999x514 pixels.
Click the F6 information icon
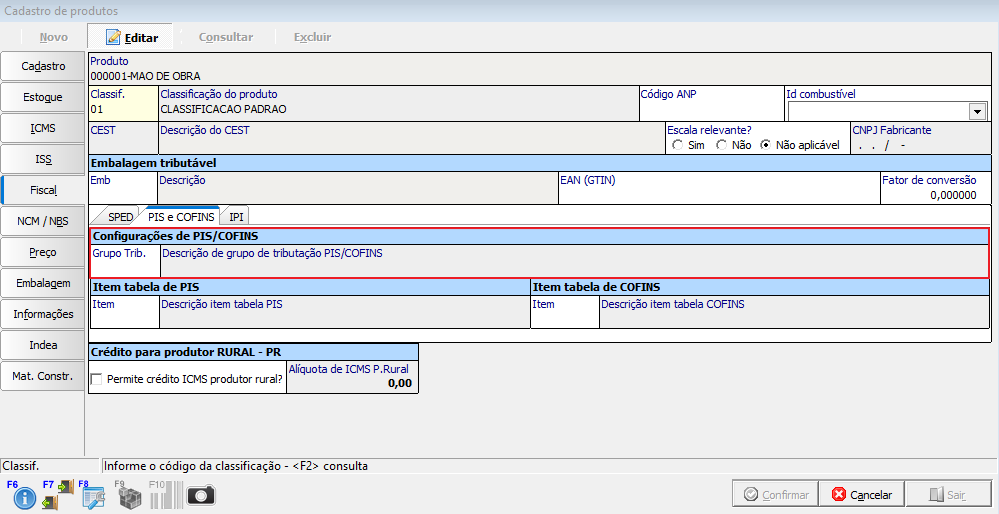pos(23,496)
